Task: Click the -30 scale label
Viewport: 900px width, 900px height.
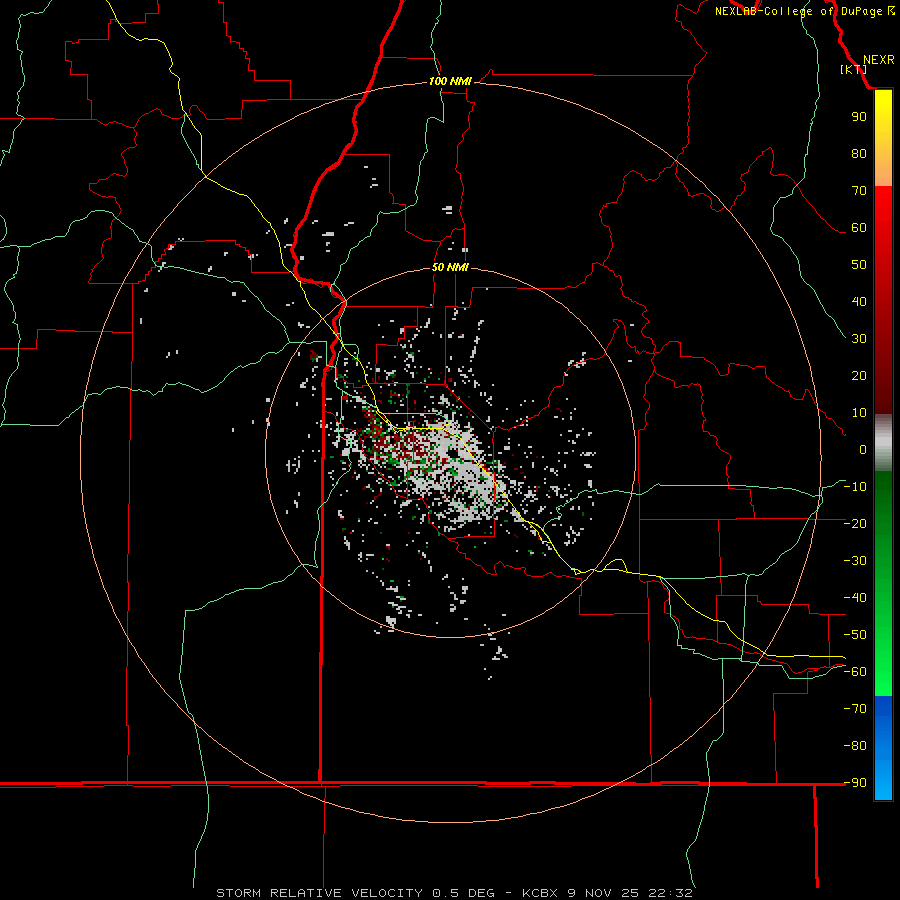Action: 855,561
